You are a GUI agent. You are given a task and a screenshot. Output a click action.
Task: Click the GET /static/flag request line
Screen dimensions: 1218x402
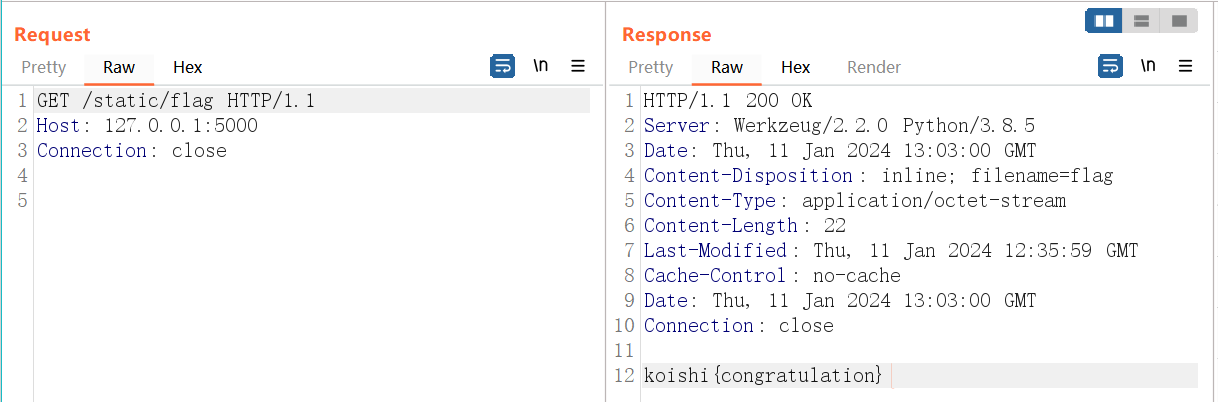coord(176,101)
